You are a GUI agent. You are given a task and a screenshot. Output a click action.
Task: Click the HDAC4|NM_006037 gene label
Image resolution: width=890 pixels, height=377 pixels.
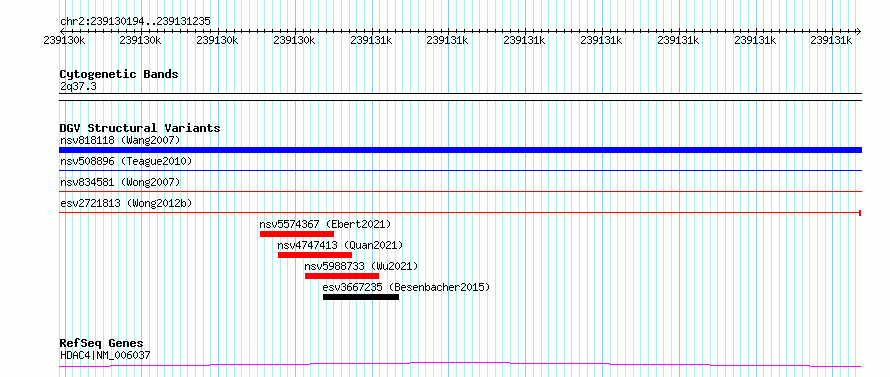tap(105, 355)
